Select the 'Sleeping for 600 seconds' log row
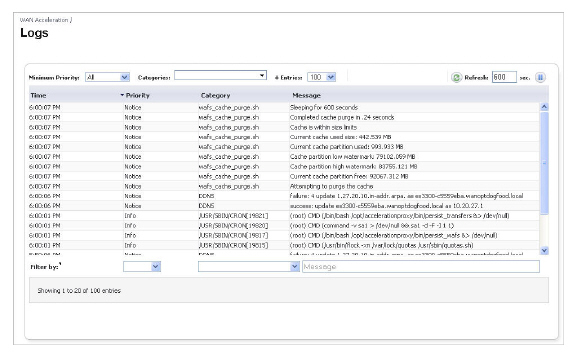 pyautogui.click(x=284, y=107)
